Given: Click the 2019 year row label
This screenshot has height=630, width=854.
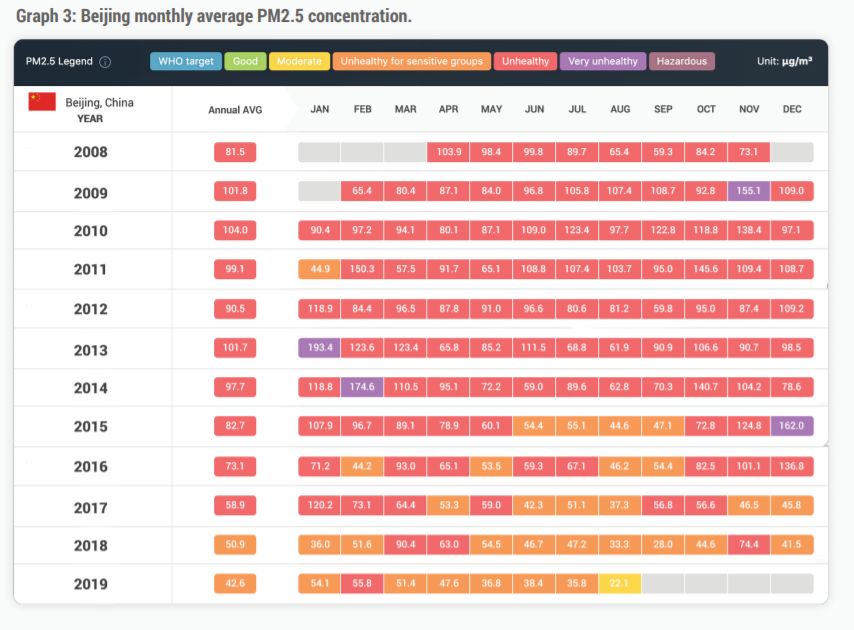Looking at the screenshot, I should coord(90,584).
